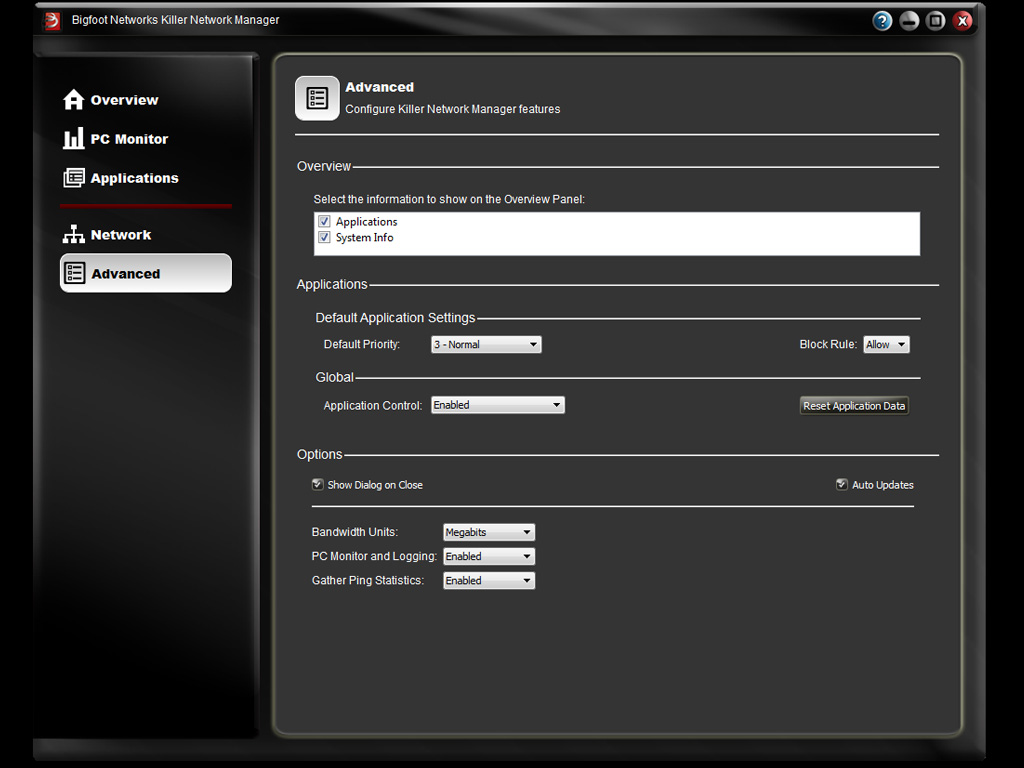Click 'Select the information to show' instruction text

pyautogui.click(x=449, y=199)
